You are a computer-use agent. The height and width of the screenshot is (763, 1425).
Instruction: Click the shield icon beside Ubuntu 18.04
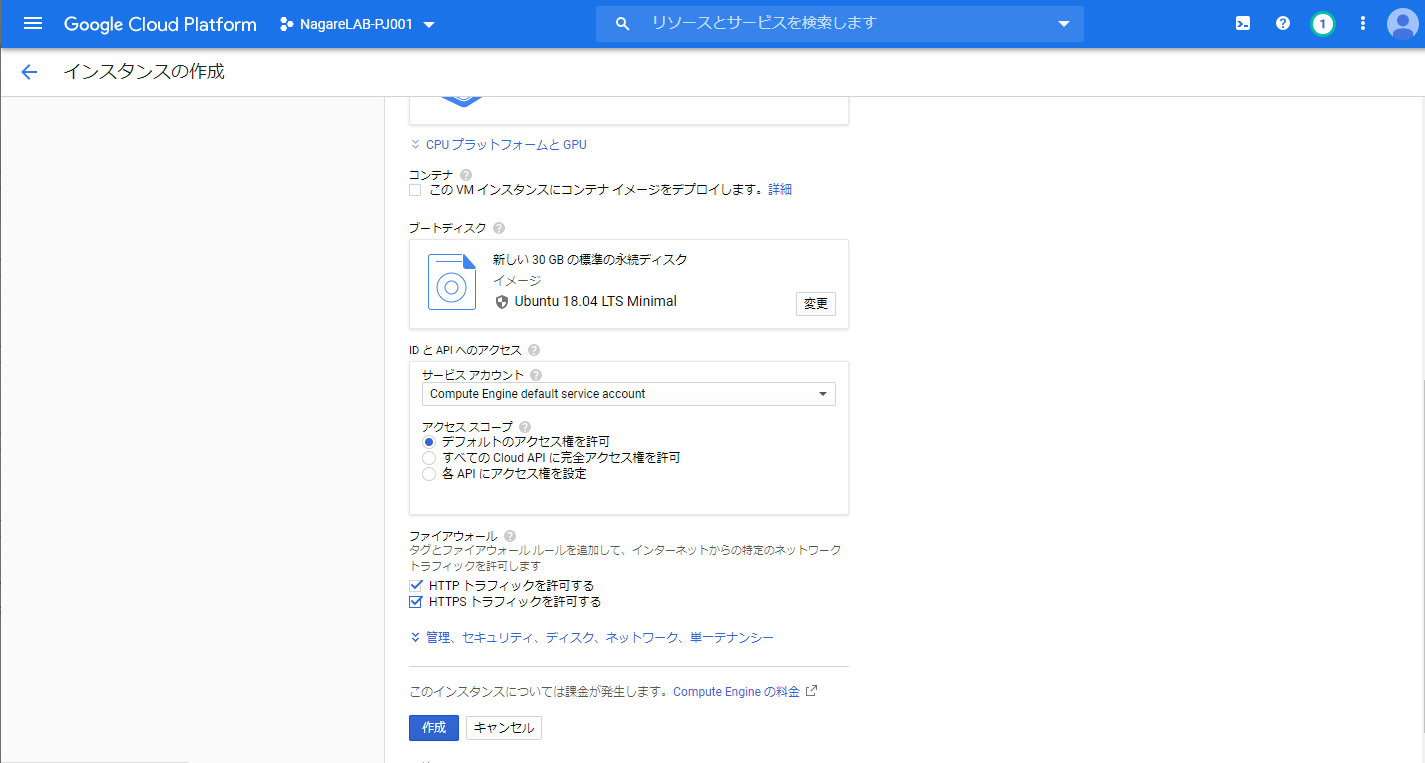pyautogui.click(x=502, y=302)
